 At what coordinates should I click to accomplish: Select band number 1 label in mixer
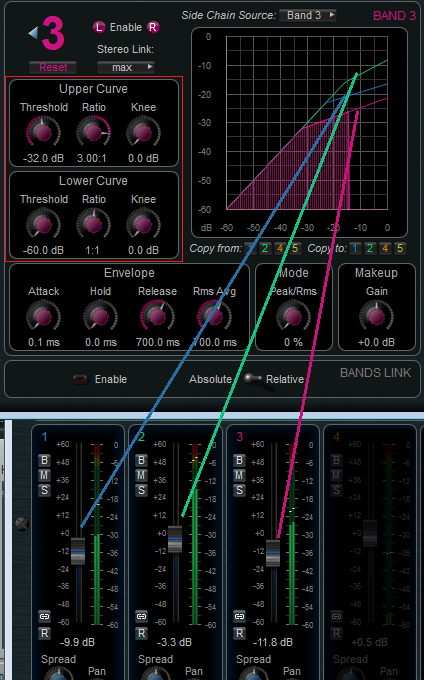tap(44, 437)
